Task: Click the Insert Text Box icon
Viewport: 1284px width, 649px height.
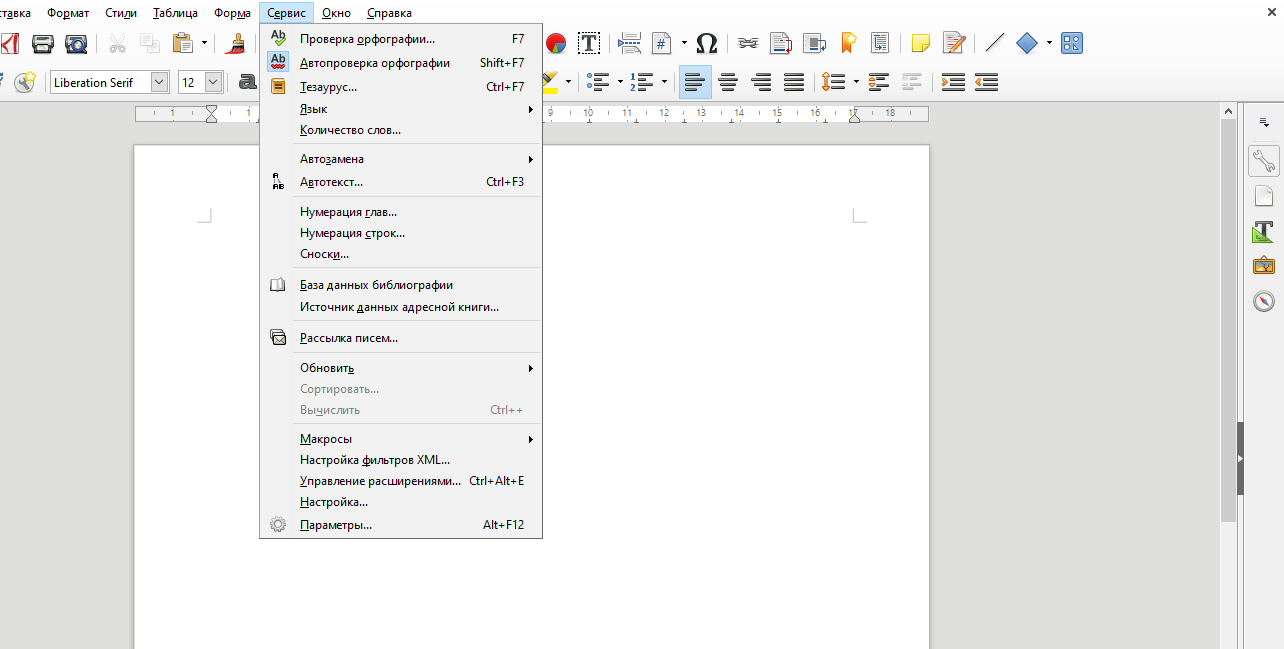Action: click(589, 43)
